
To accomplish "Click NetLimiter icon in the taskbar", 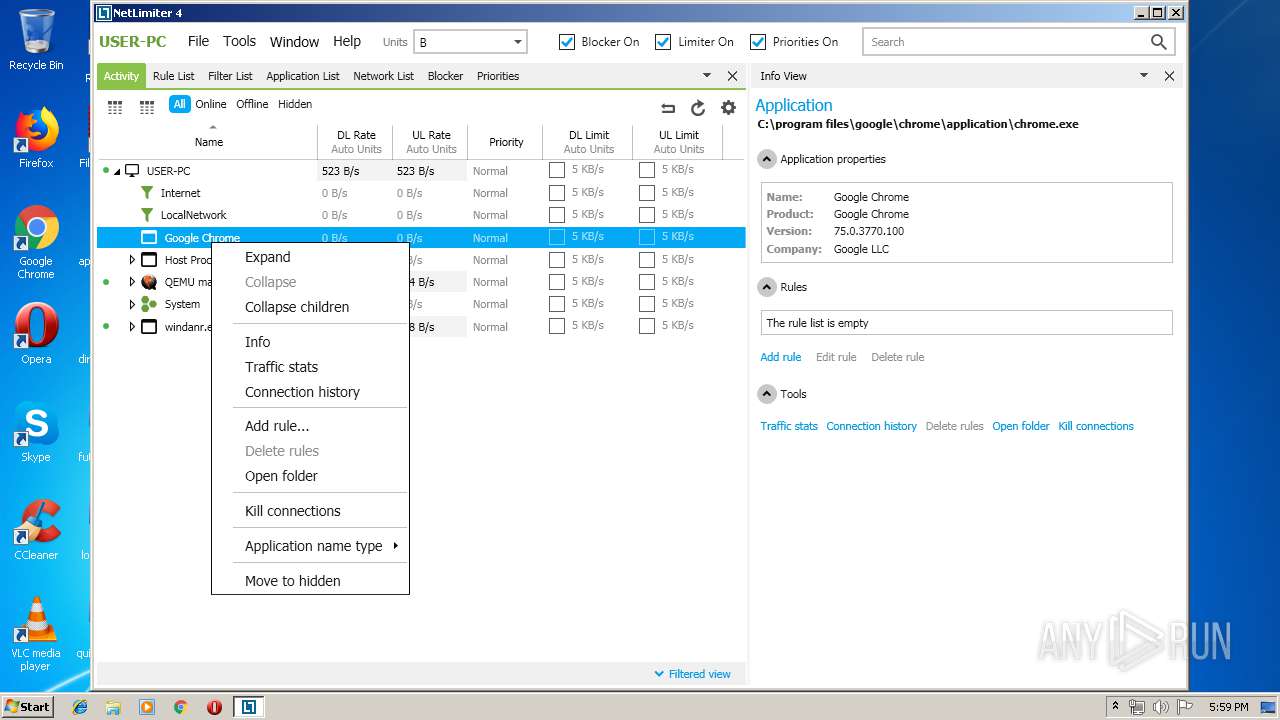I will tap(248, 707).
